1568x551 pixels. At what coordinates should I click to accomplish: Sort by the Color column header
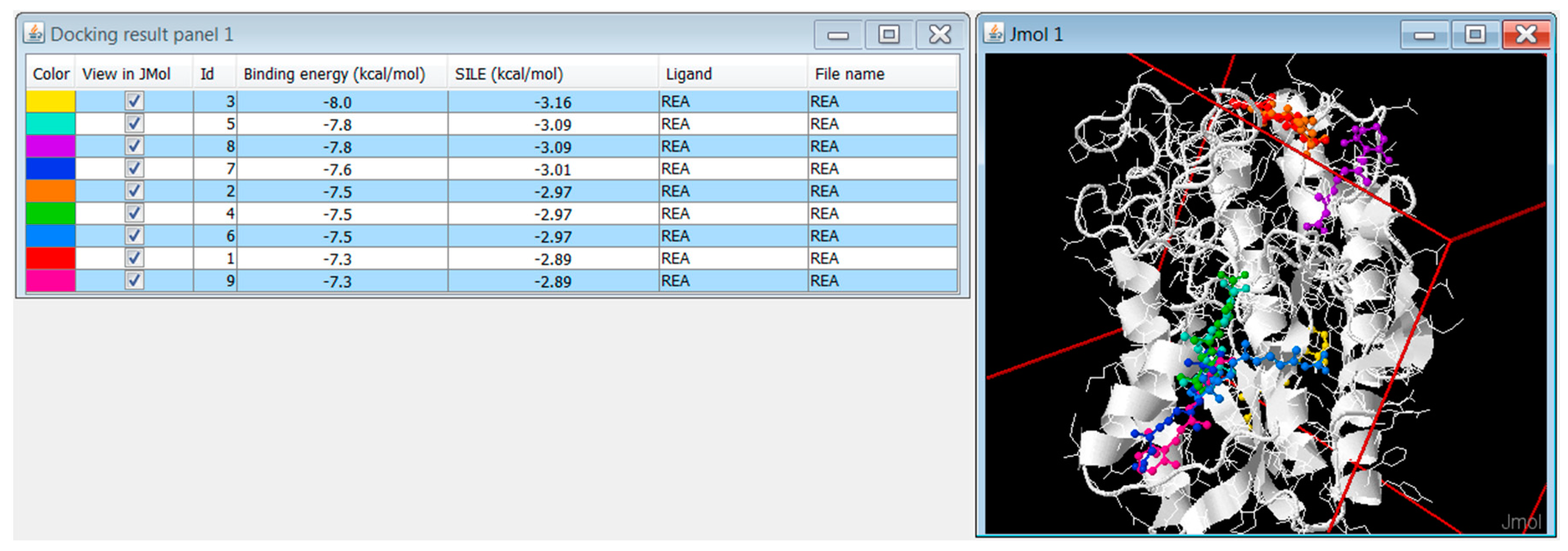(x=51, y=74)
